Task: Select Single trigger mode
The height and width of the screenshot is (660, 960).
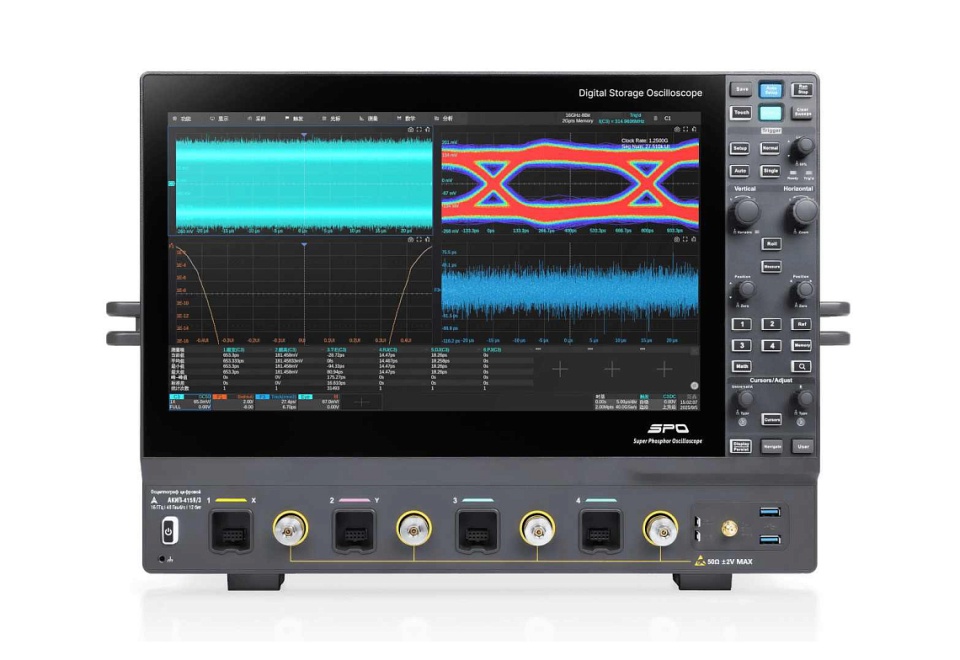Action: 770,171
